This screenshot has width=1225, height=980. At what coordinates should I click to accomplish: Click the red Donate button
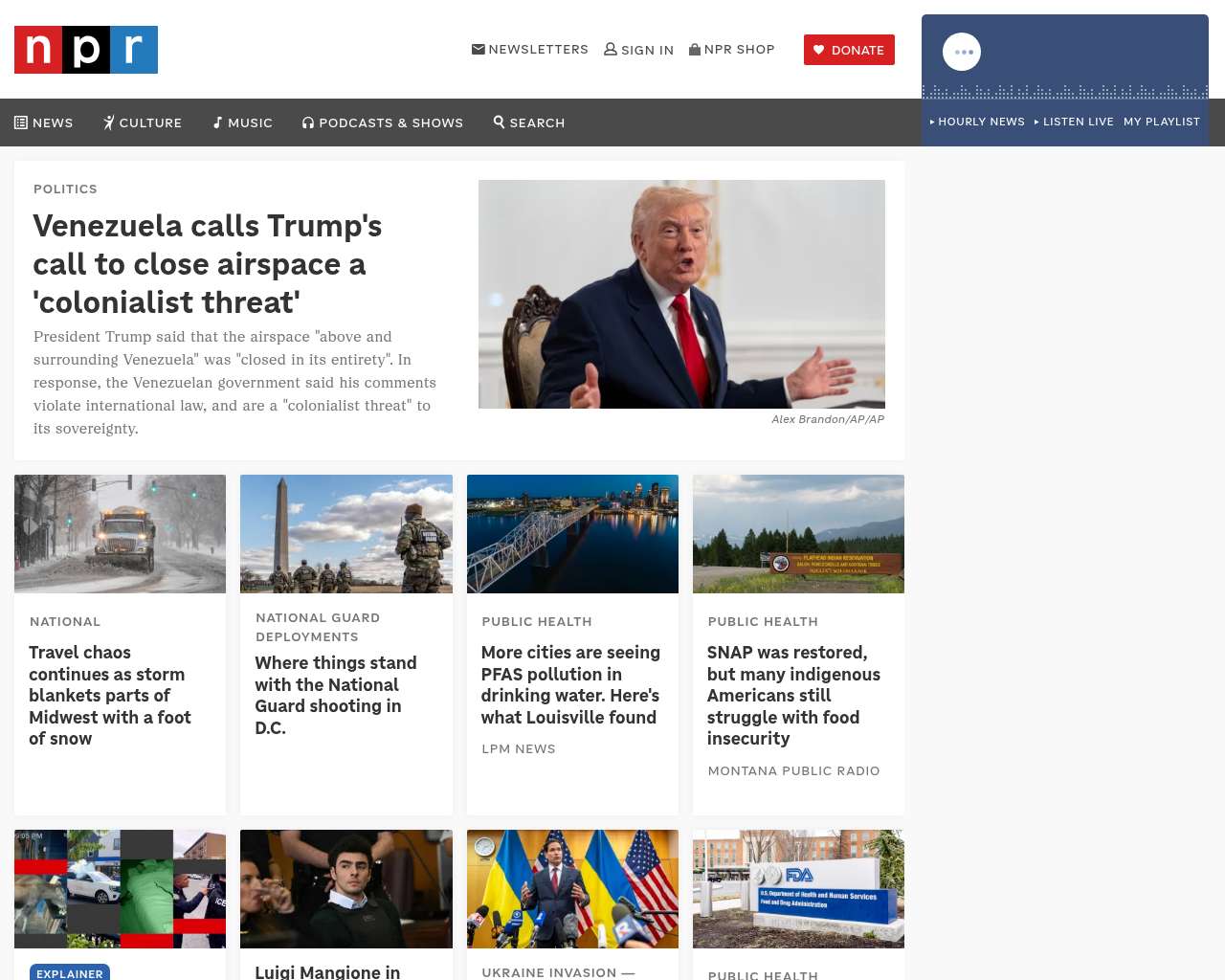pyautogui.click(x=849, y=50)
